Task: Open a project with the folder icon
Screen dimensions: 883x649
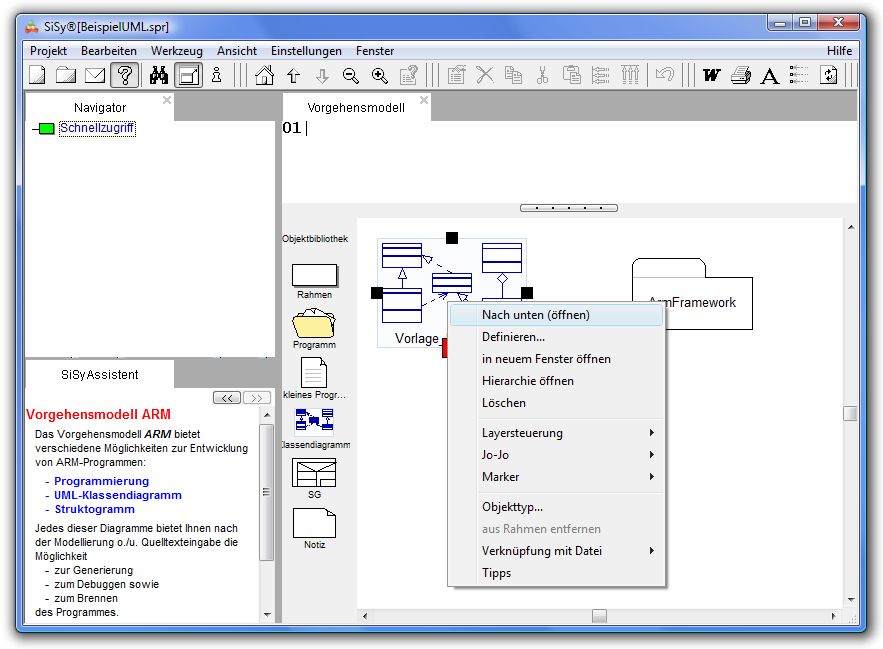Action: tap(66, 75)
